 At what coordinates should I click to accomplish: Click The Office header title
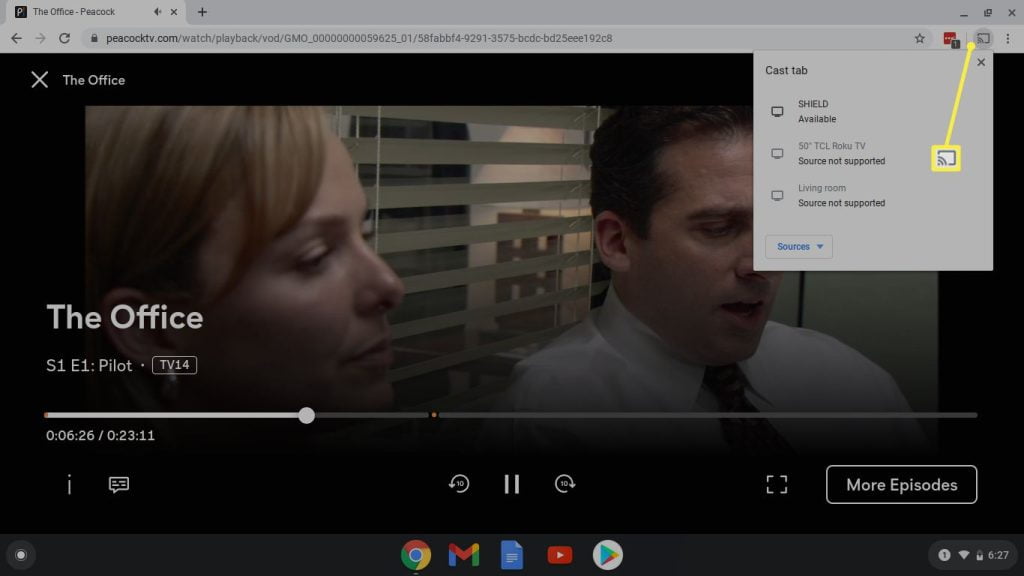pos(93,80)
